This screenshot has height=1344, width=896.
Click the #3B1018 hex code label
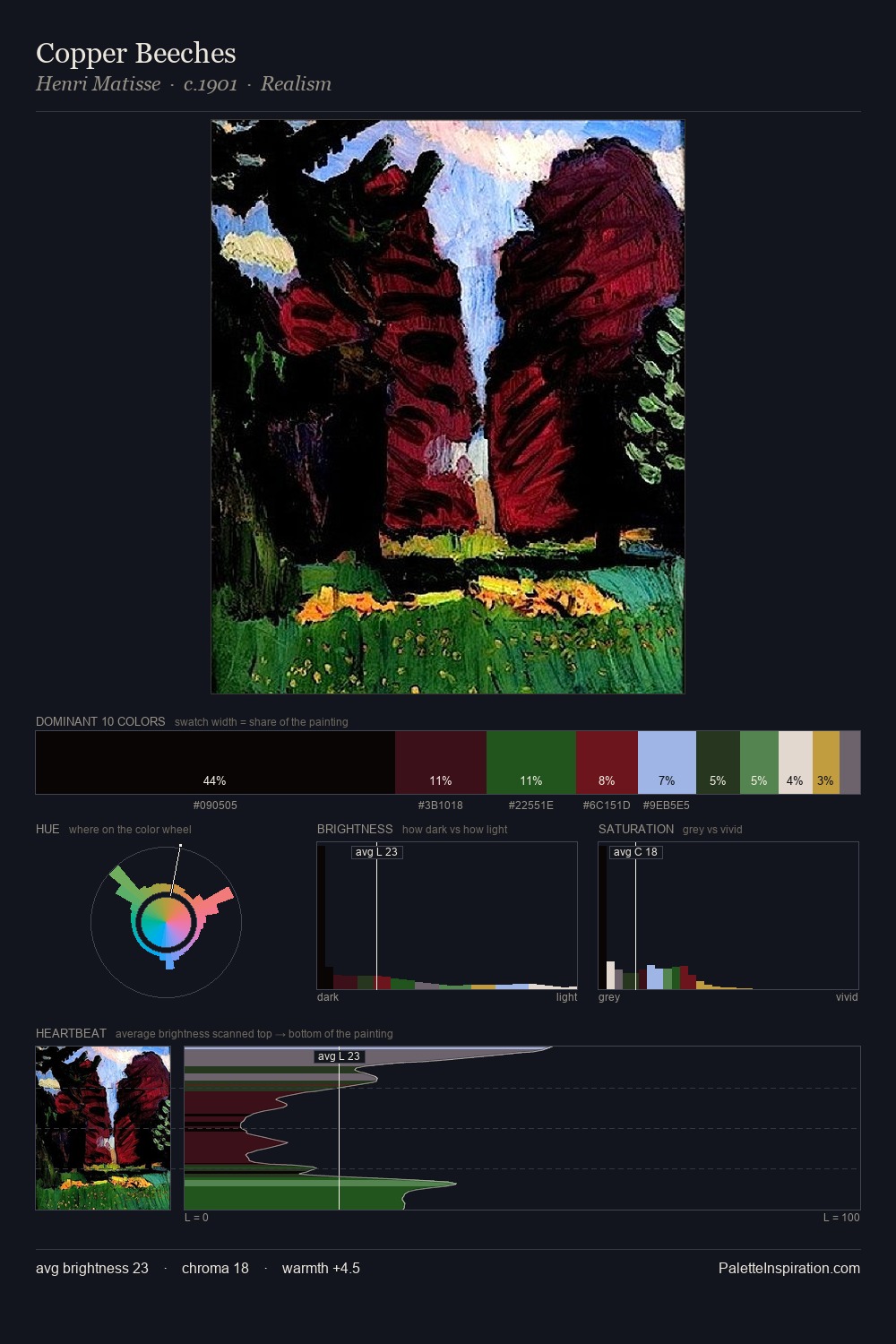tap(441, 806)
